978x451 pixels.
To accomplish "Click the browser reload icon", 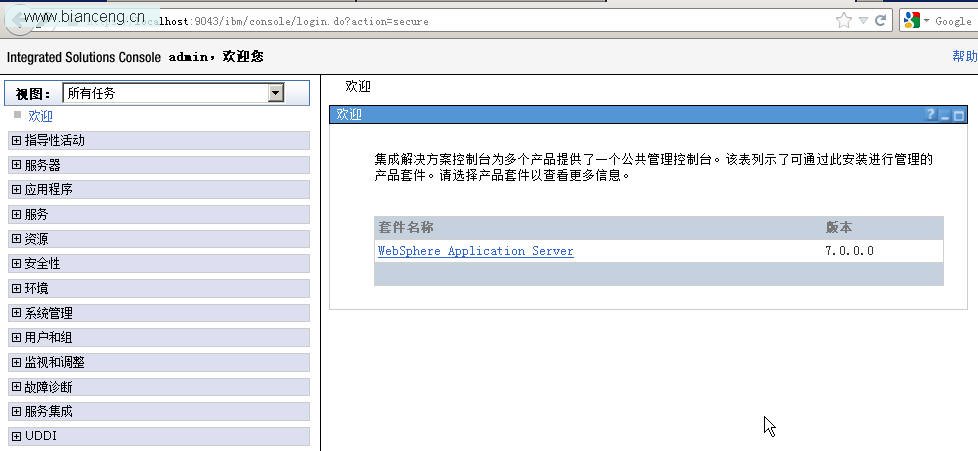I will point(880,21).
